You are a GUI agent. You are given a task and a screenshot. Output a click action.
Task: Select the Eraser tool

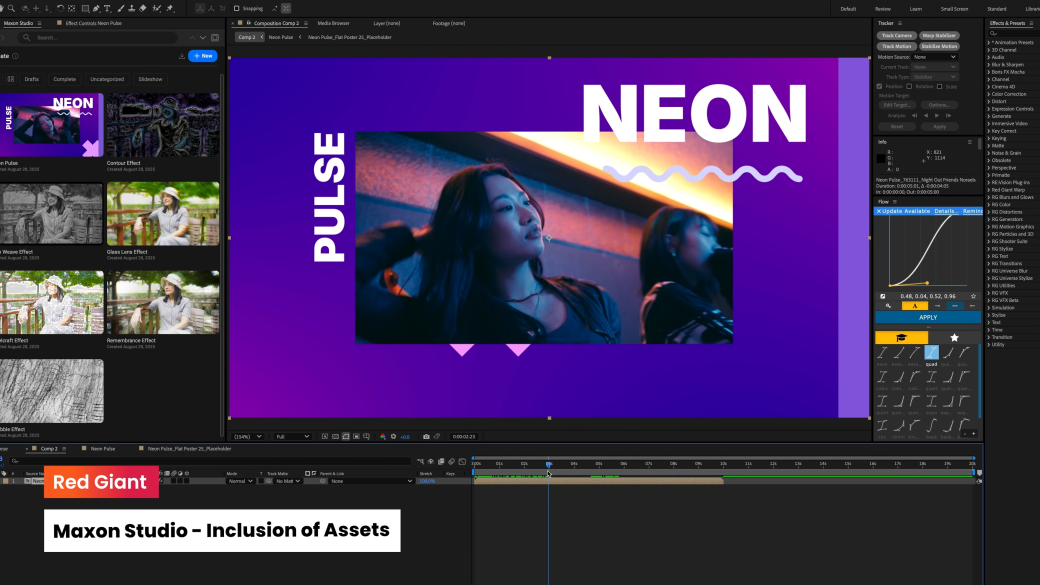pyautogui.click(x=143, y=8)
